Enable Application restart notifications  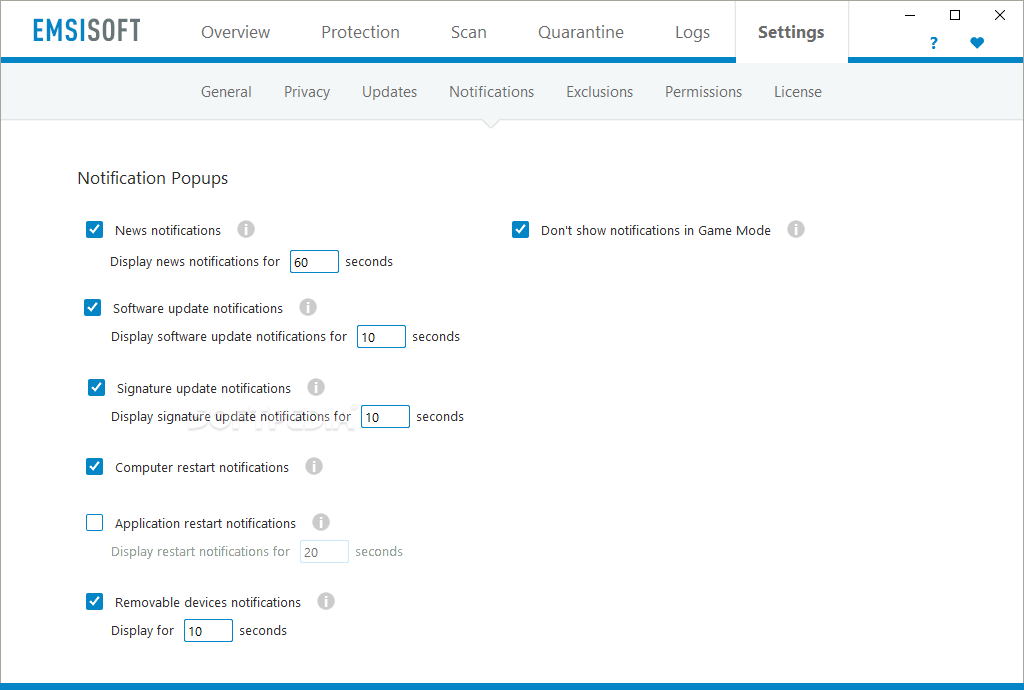[95, 523]
